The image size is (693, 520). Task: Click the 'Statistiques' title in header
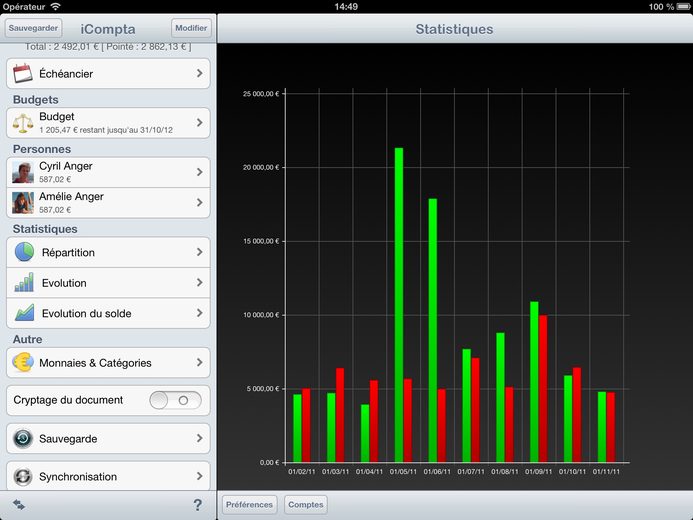[454, 29]
